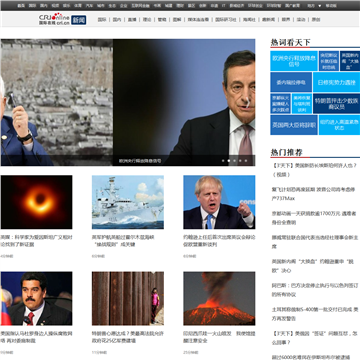Open the 波音737Max headline in 热门推荐
The width and height of the screenshot is (360, 360).
pos(314,194)
